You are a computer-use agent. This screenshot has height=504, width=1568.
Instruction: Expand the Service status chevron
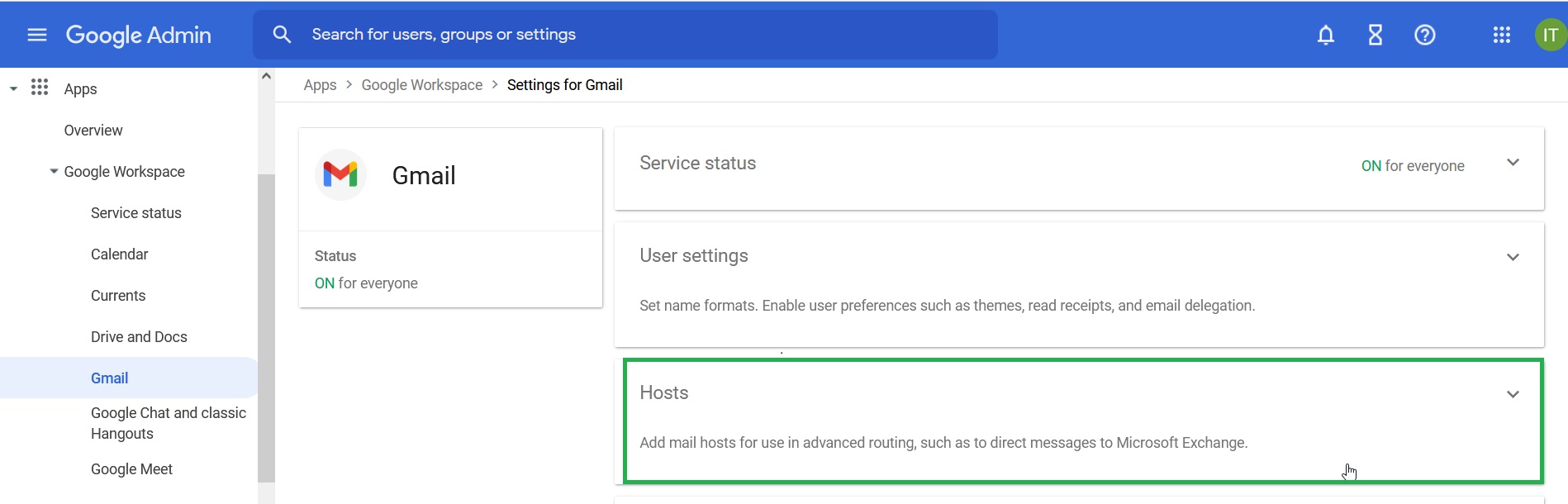(1513, 163)
